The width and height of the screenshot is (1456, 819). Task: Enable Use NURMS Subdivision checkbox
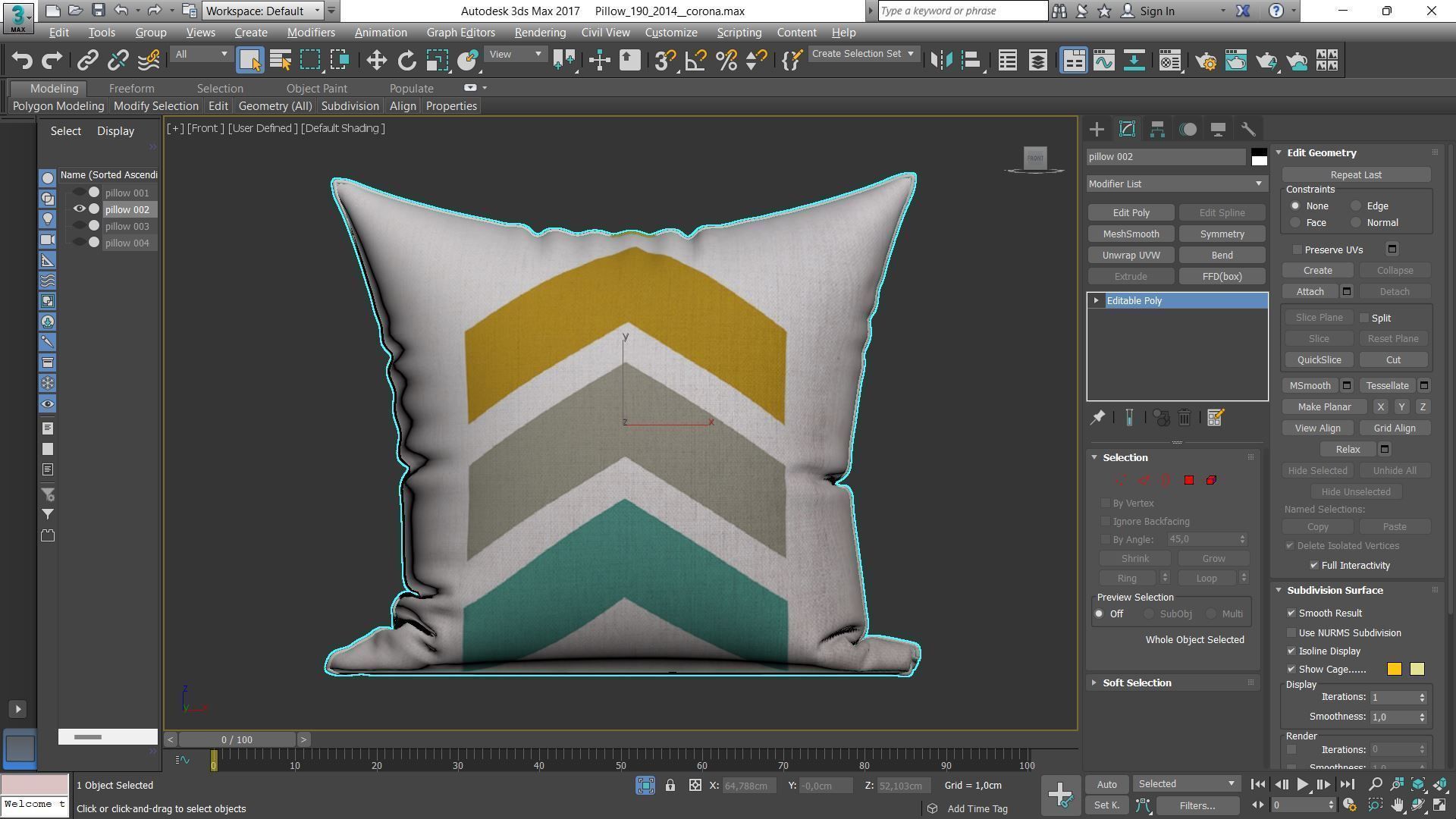click(1291, 632)
